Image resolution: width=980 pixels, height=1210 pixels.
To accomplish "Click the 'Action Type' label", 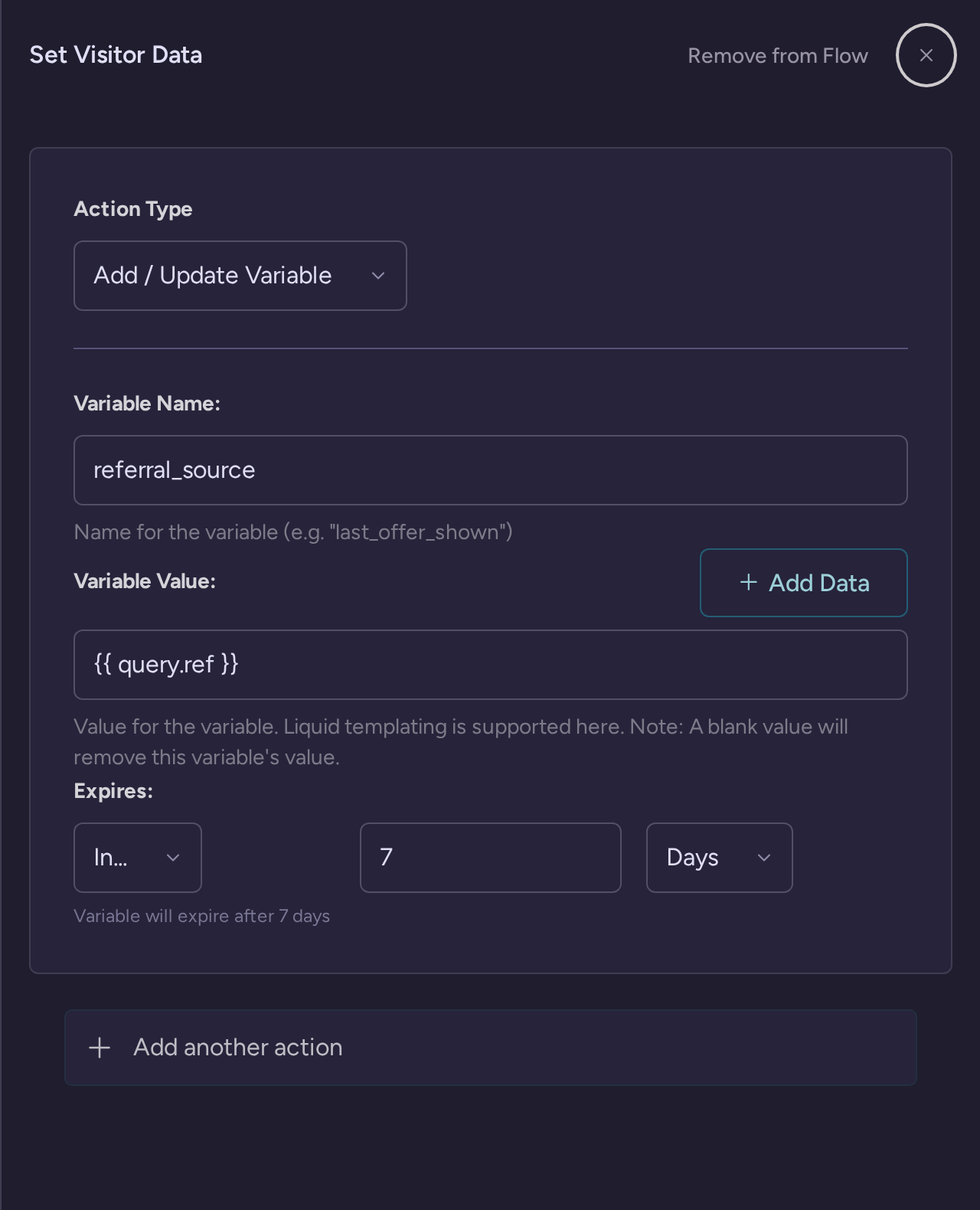I will coord(133,209).
